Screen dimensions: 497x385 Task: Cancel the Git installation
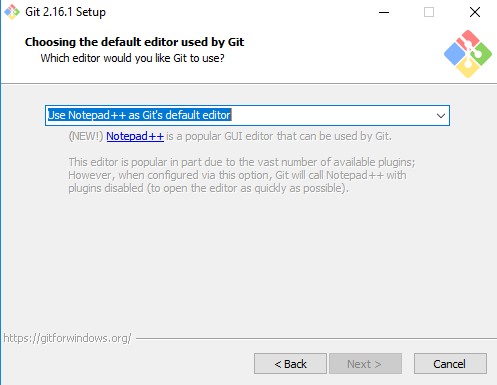tap(450, 364)
